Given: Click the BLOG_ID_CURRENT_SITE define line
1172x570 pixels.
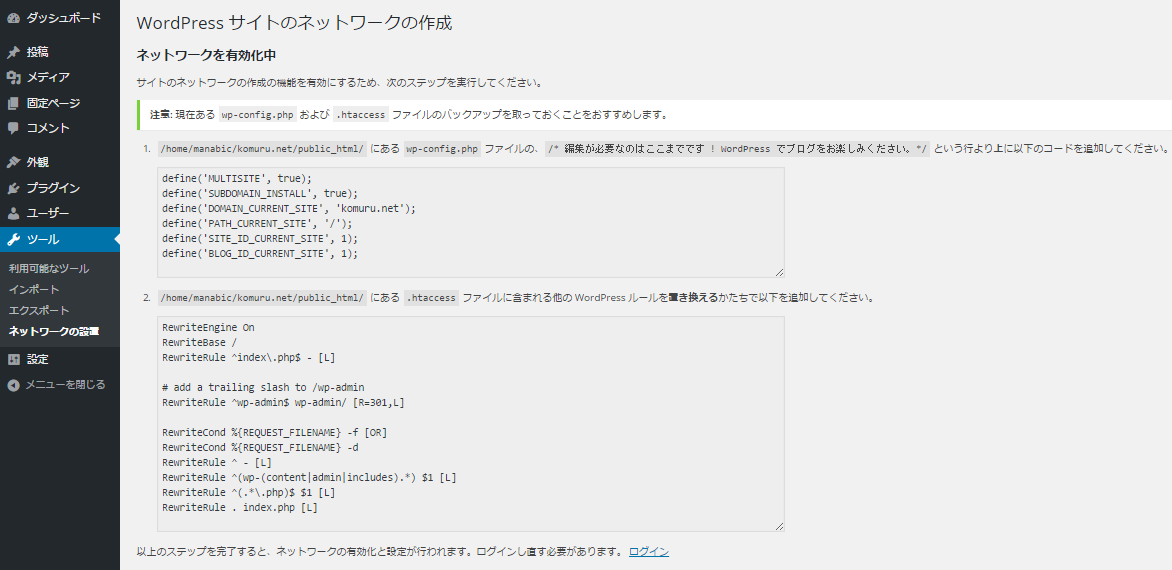Looking at the screenshot, I should click(x=260, y=253).
